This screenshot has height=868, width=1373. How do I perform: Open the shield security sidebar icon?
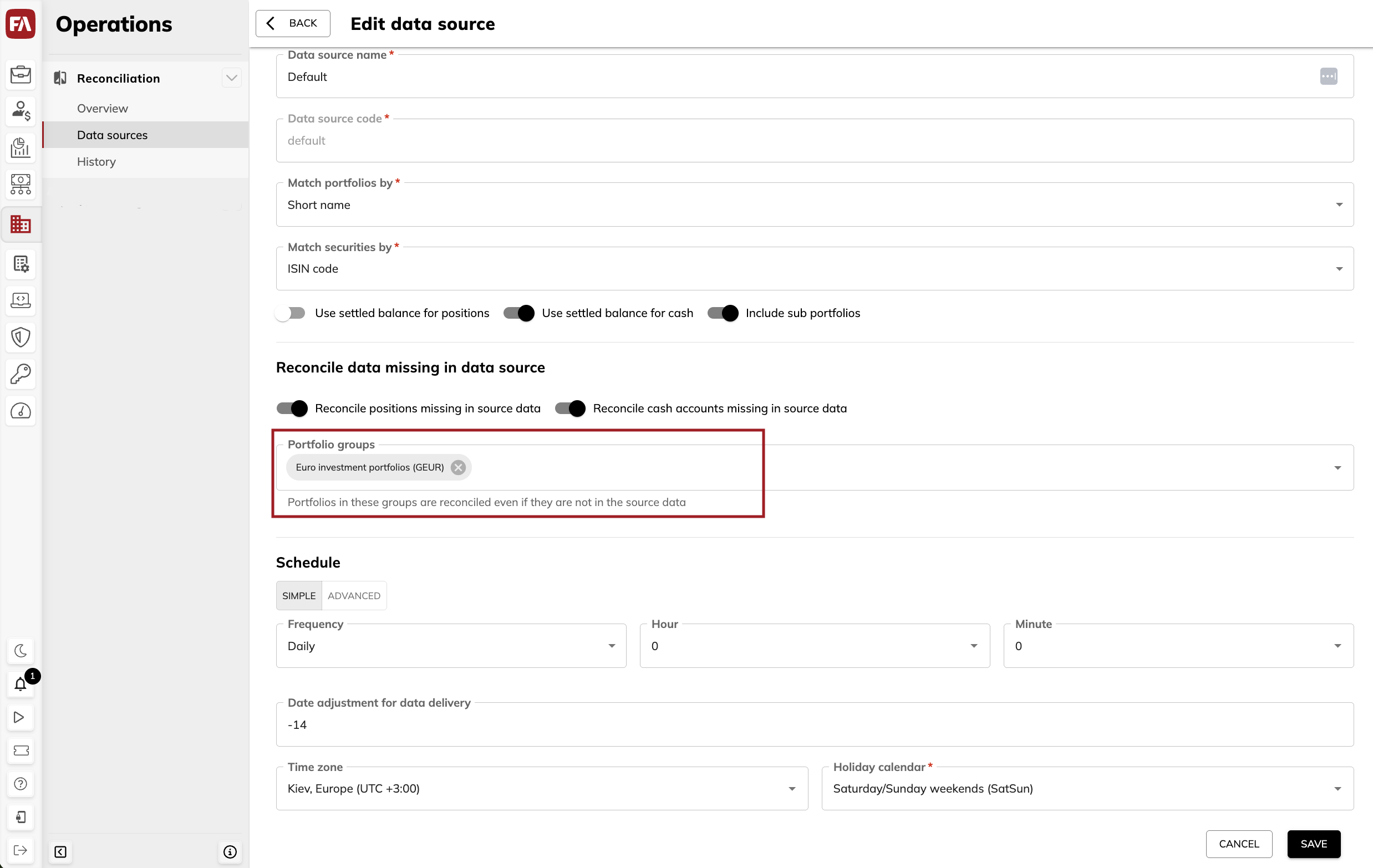point(21,338)
